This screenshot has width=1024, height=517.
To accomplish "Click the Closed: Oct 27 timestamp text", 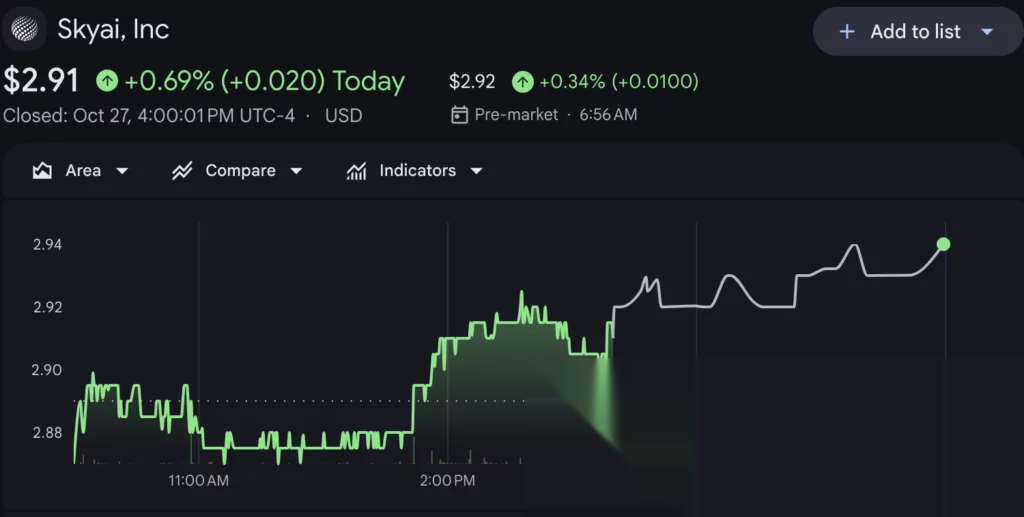I will 149,116.
